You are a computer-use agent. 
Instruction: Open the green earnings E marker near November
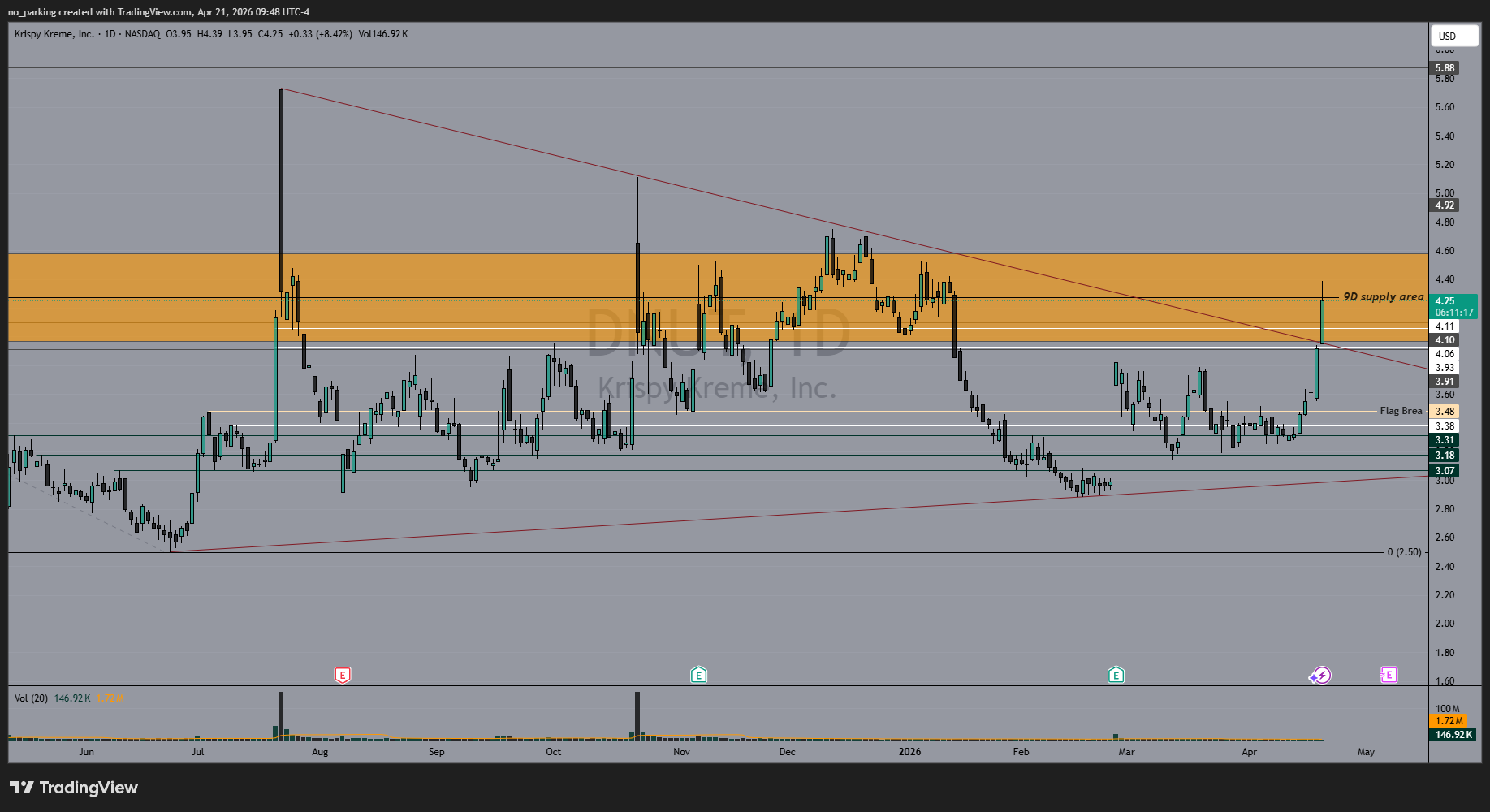click(x=698, y=675)
